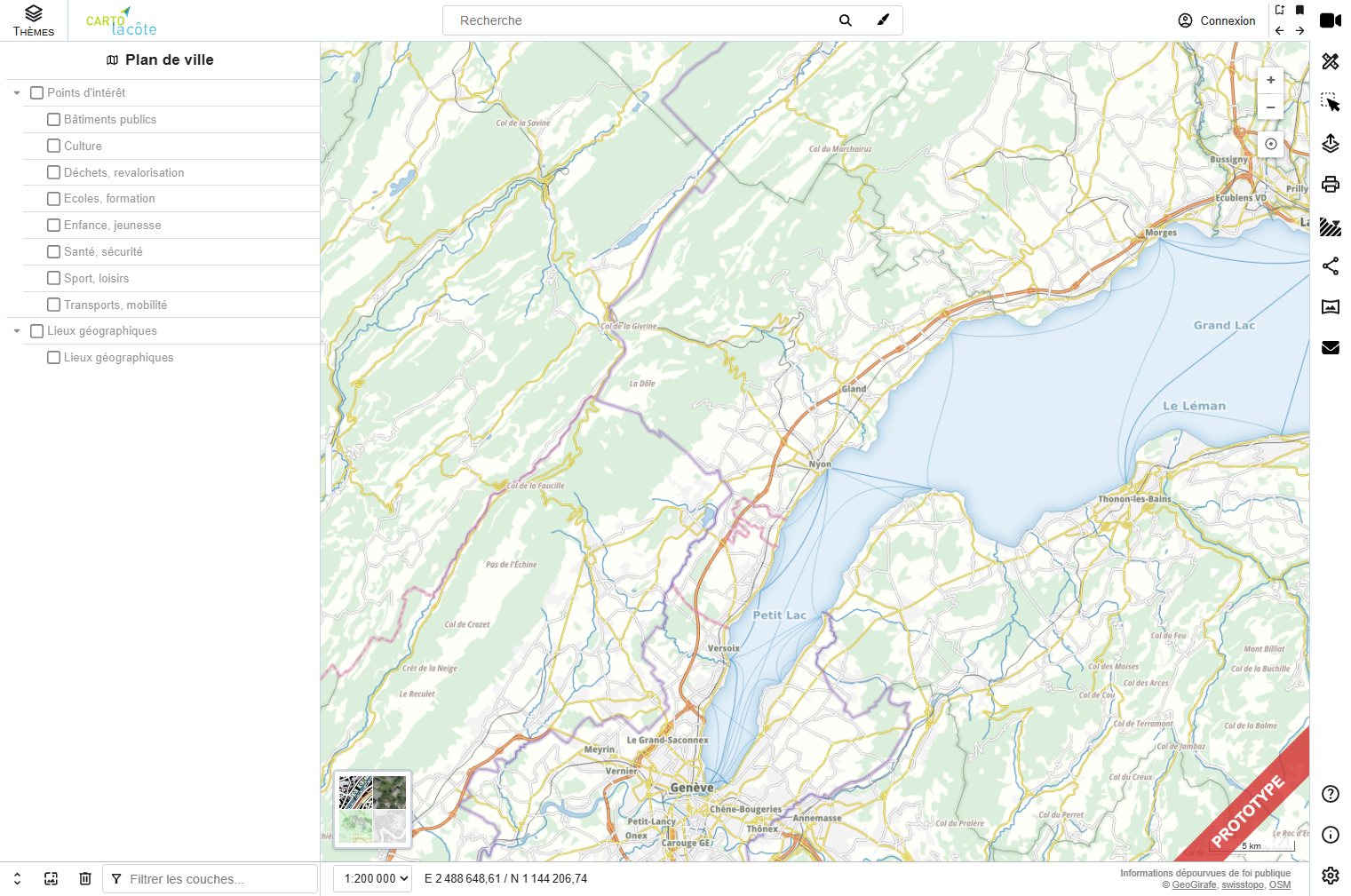Open the Thèmes menu

[x=34, y=20]
